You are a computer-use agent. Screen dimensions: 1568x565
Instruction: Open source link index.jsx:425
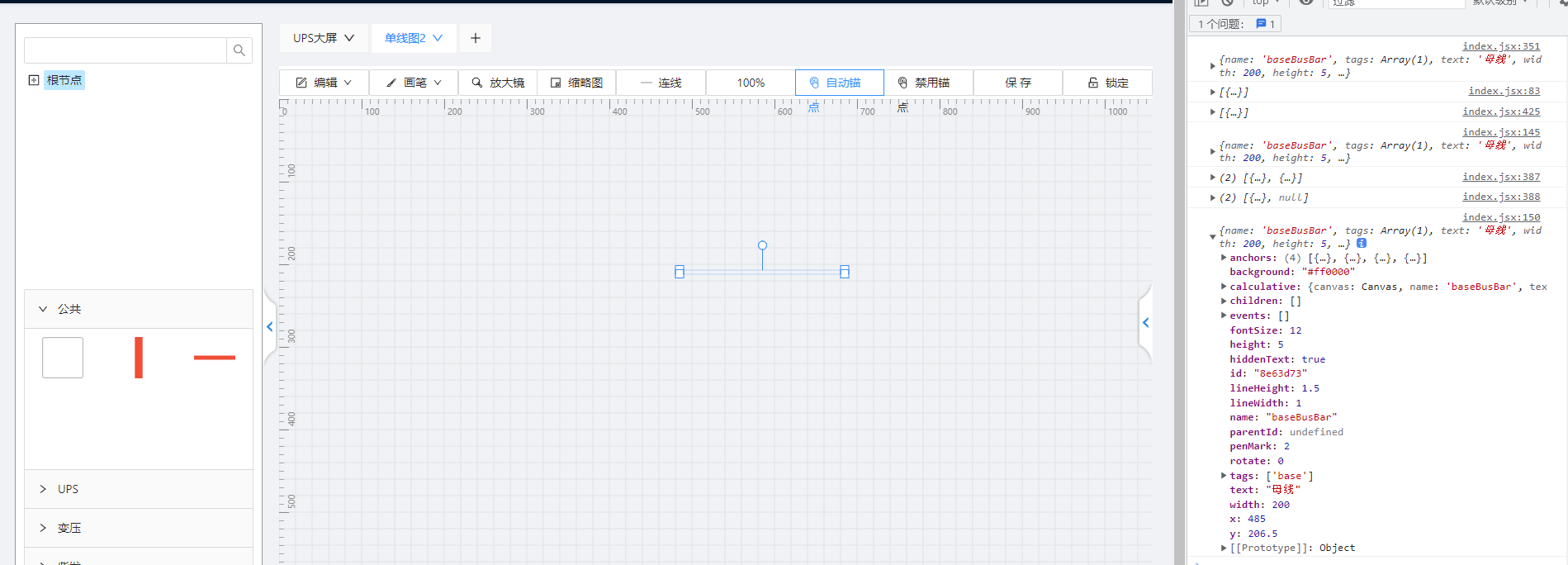[1501, 112]
